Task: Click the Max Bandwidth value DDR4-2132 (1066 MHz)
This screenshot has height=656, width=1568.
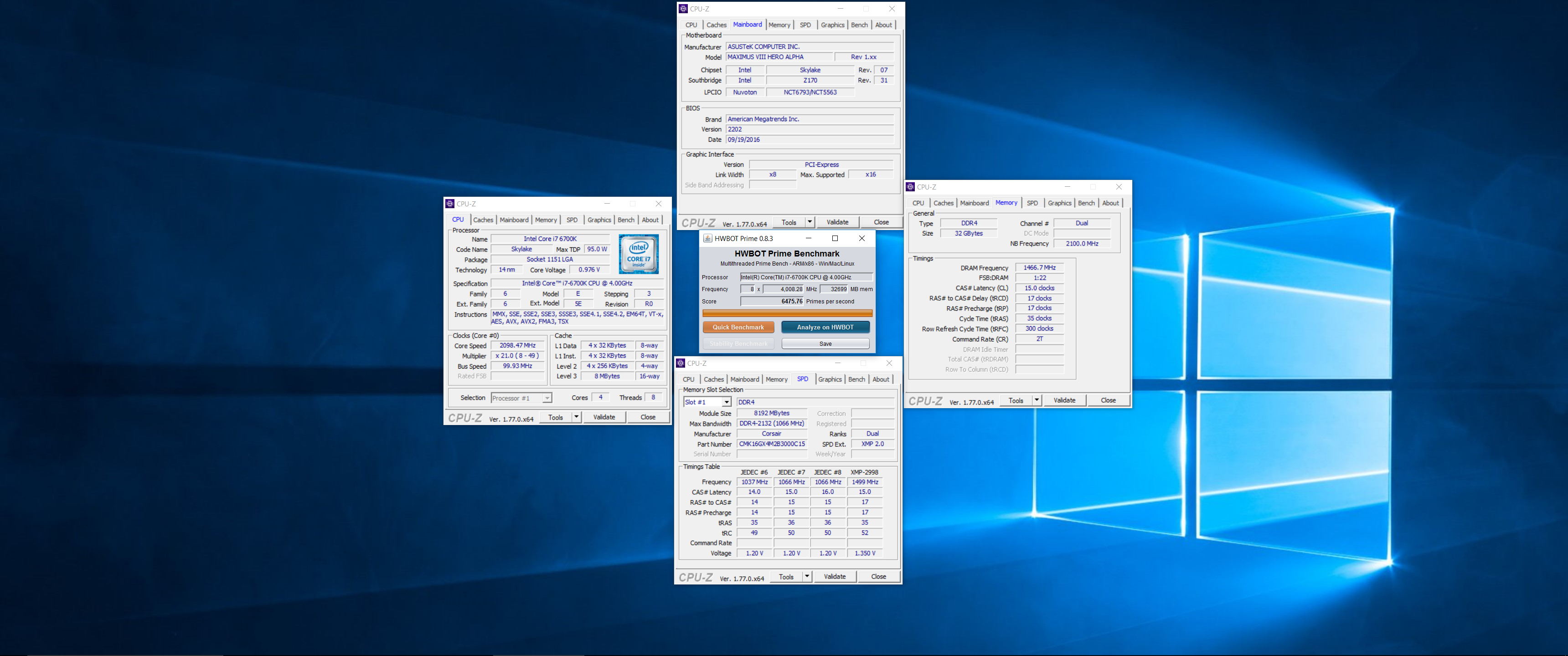Action: coord(771,424)
